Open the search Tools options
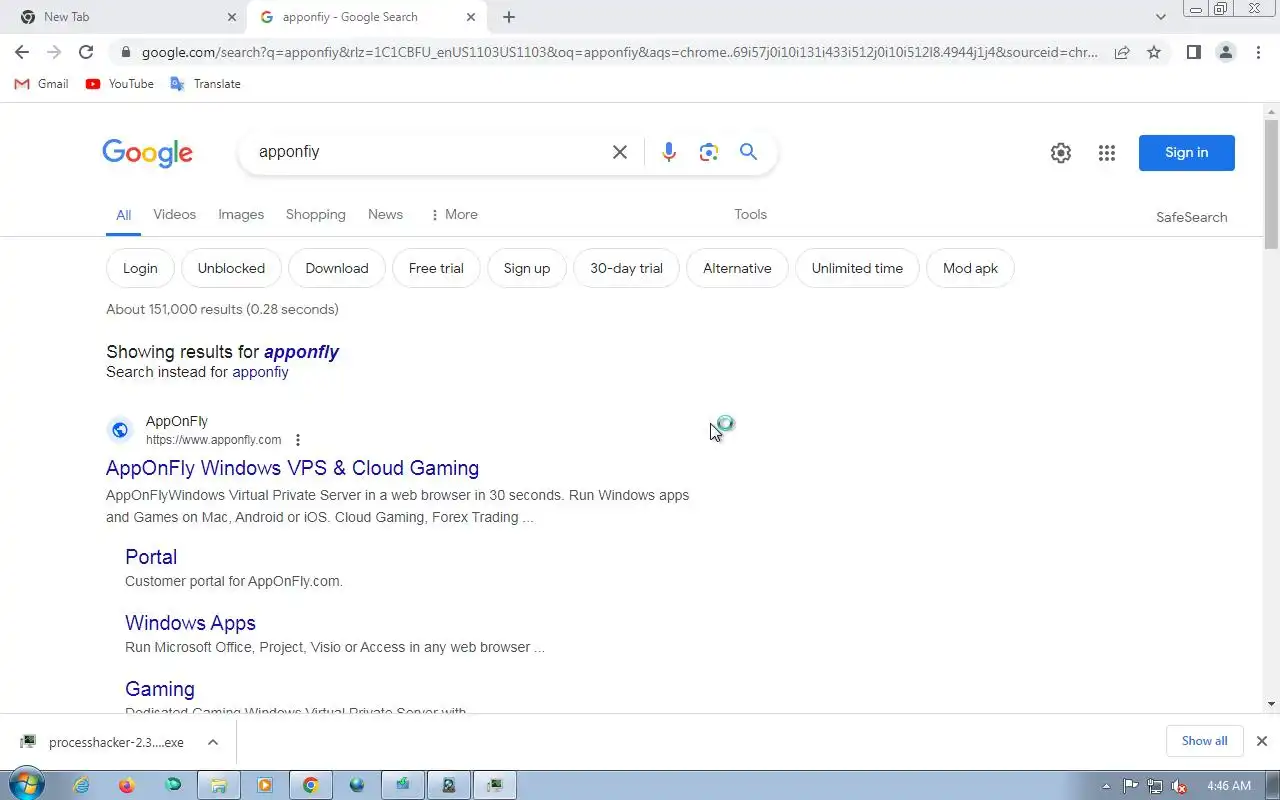 (x=750, y=215)
